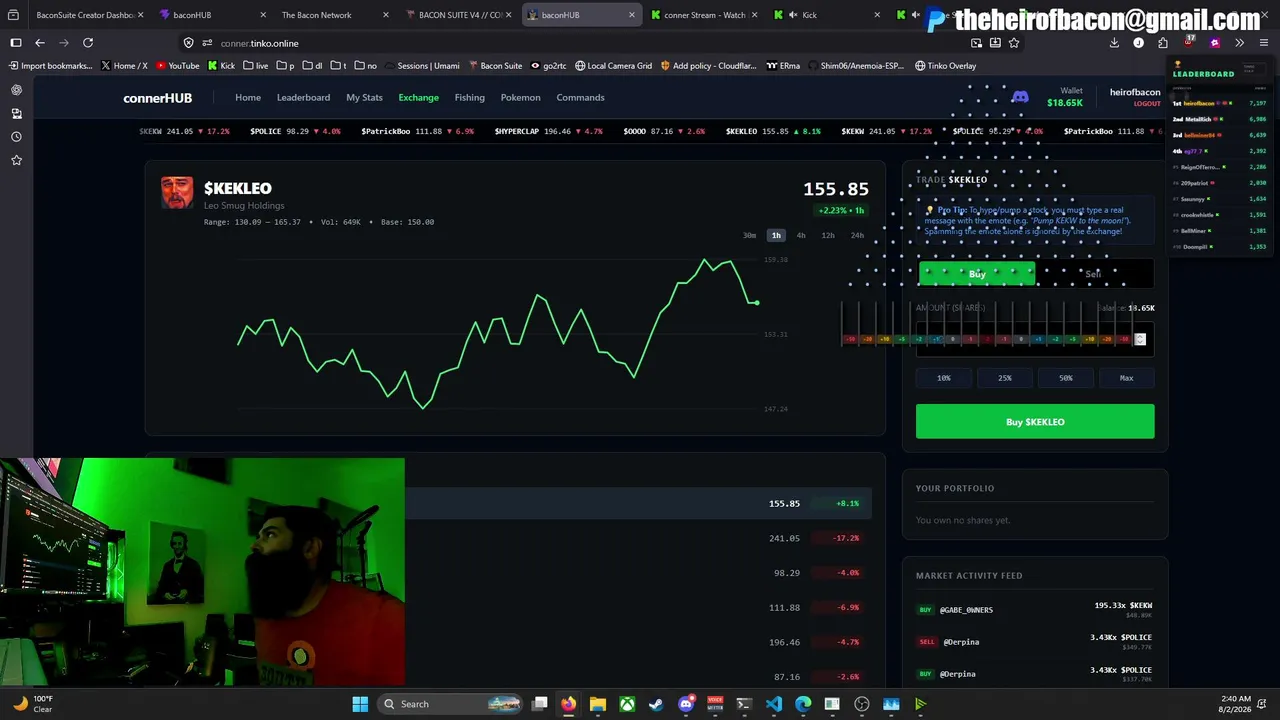
Task: Switch to the BACON SUITE V4 browser tab
Action: (x=458, y=15)
